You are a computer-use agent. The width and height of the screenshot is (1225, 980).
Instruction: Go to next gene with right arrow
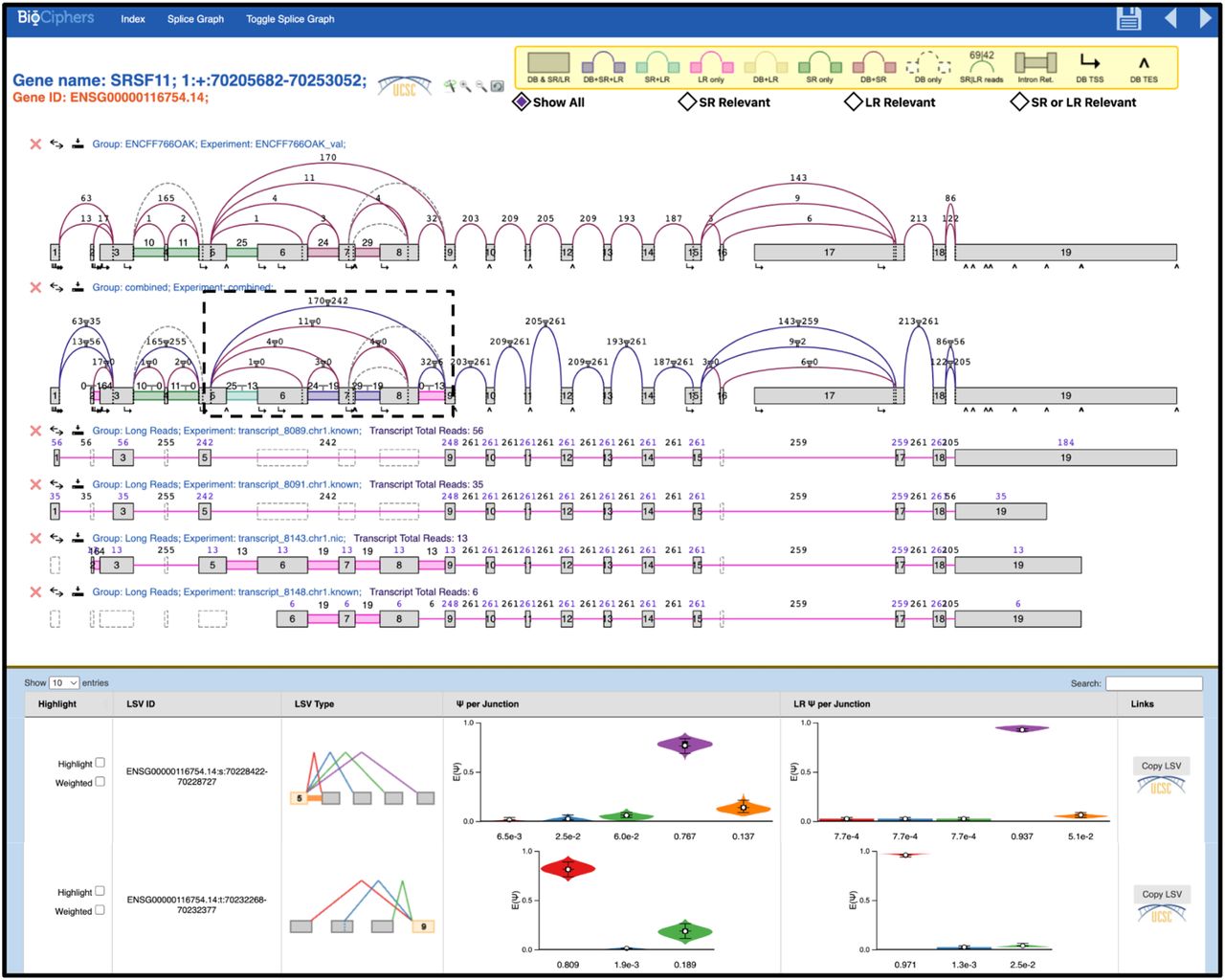pyautogui.click(x=1205, y=18)
